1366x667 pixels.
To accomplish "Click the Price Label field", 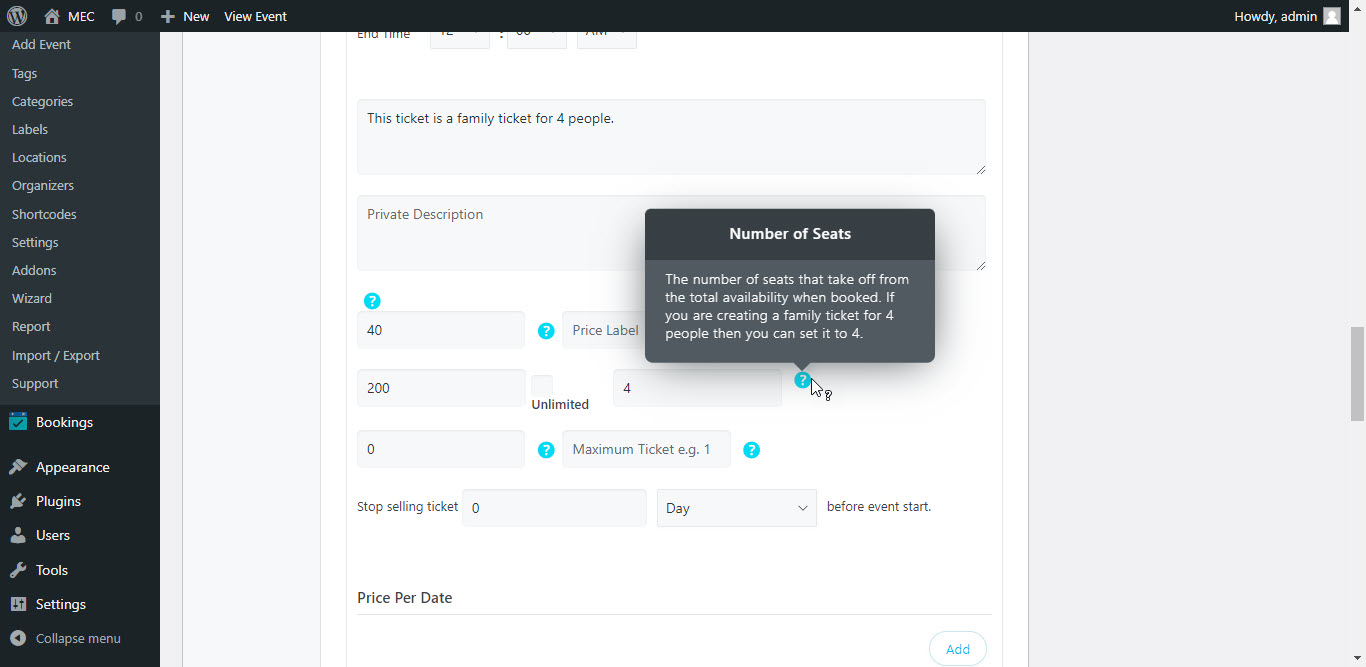I will (603, 330).
